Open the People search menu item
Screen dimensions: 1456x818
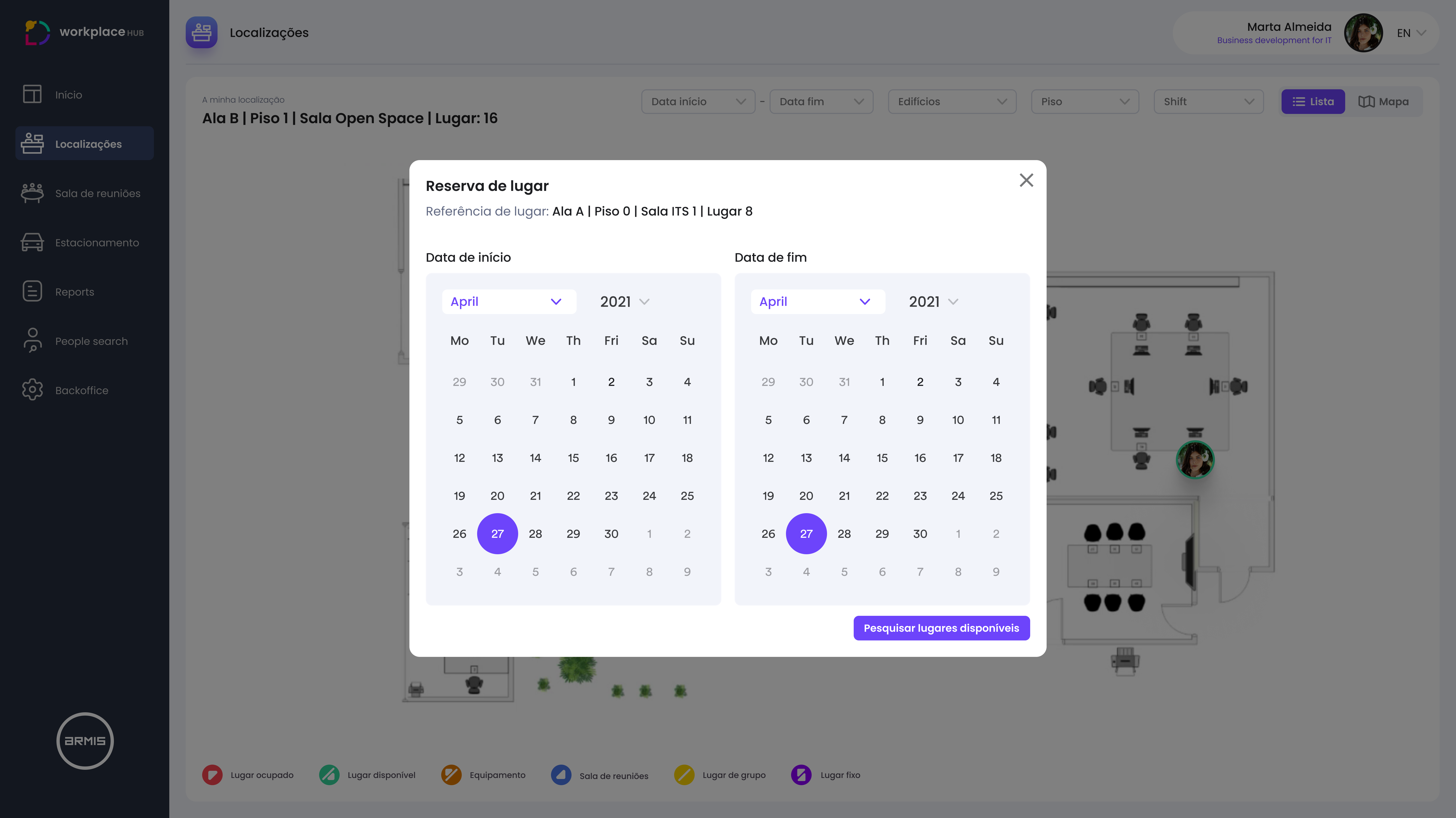point(85,341)
